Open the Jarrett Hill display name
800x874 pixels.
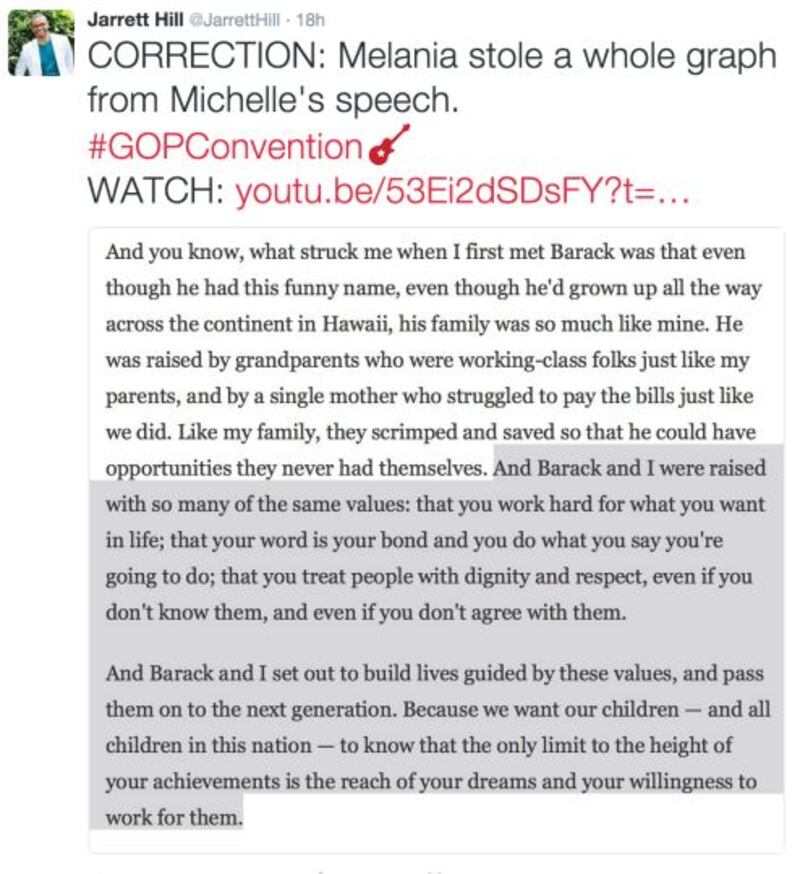click(128, 19)
